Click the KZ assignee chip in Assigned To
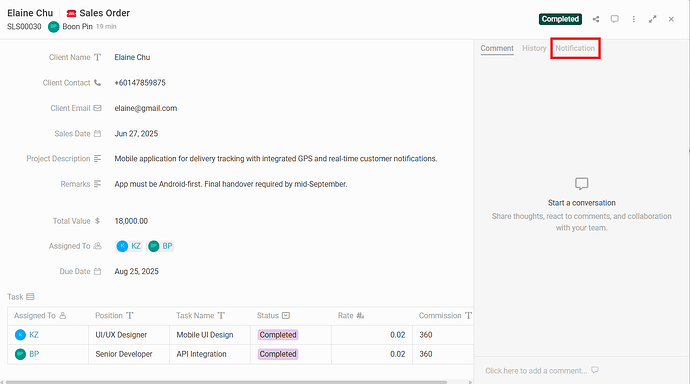 tap(129, 246)
